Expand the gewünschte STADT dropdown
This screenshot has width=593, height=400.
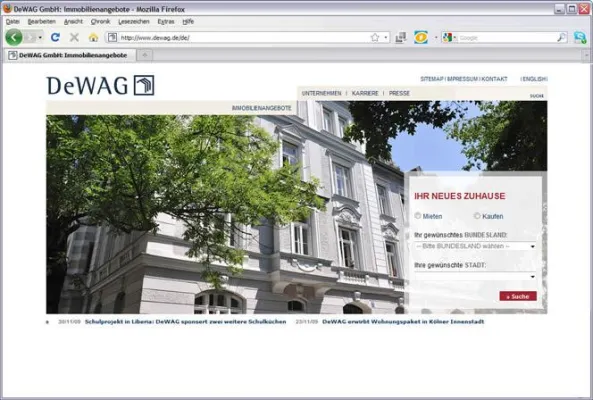click(x=475, y=276)
